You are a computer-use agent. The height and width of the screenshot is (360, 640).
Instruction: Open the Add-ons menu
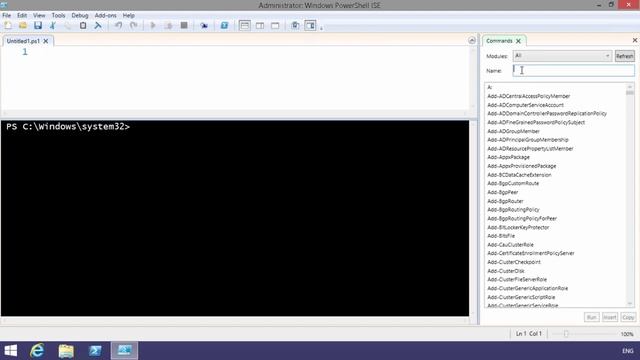pyautogui.click(x=105, y=16)
